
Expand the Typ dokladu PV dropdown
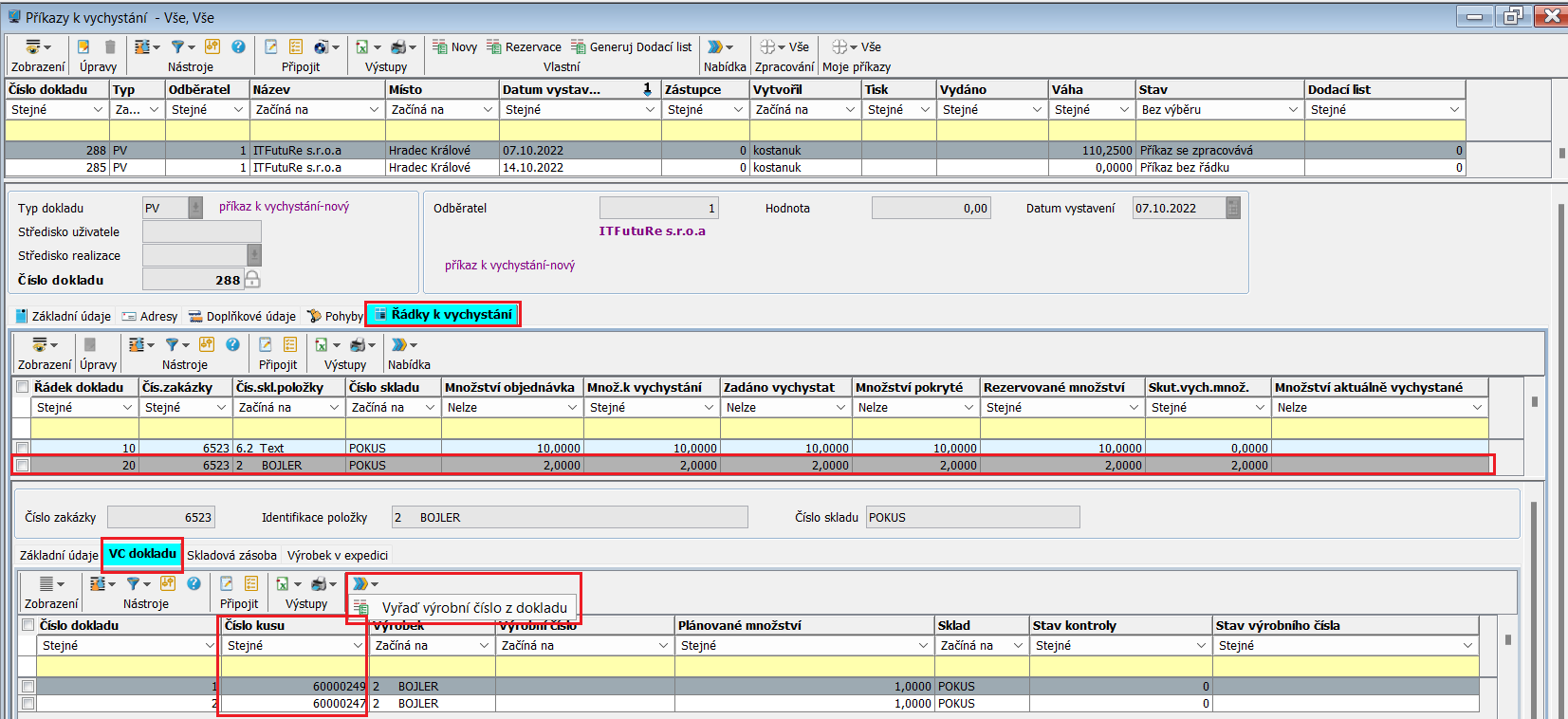click(x=195, y=208)
